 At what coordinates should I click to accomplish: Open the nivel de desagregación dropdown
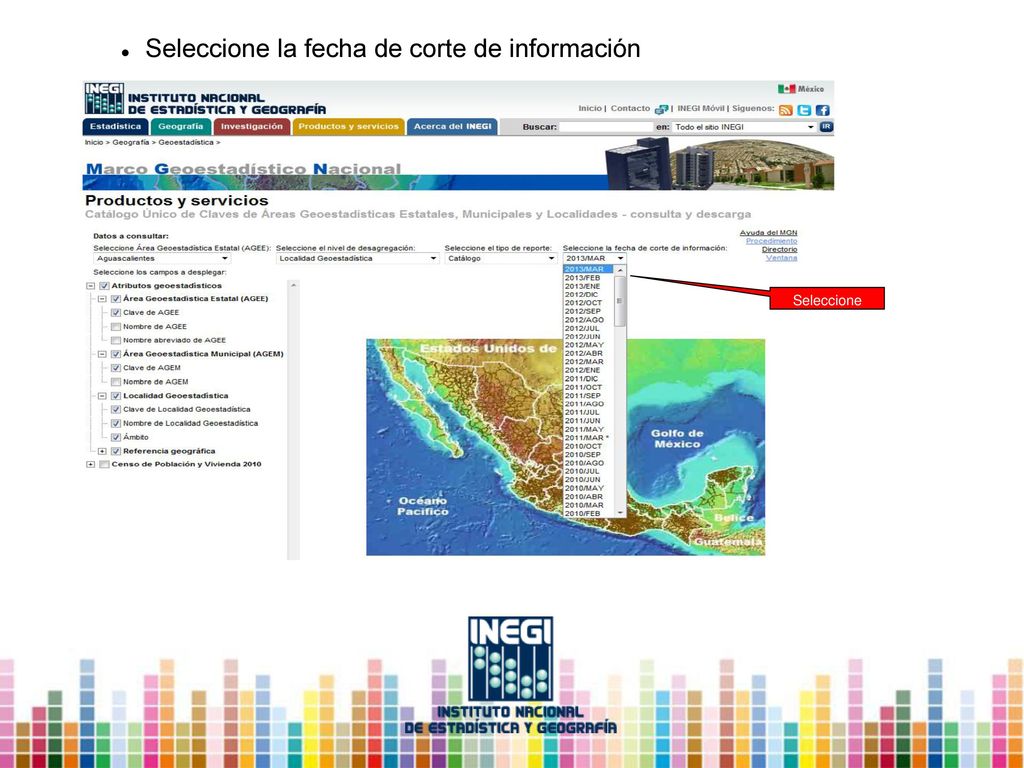click(x=357, y=259)
